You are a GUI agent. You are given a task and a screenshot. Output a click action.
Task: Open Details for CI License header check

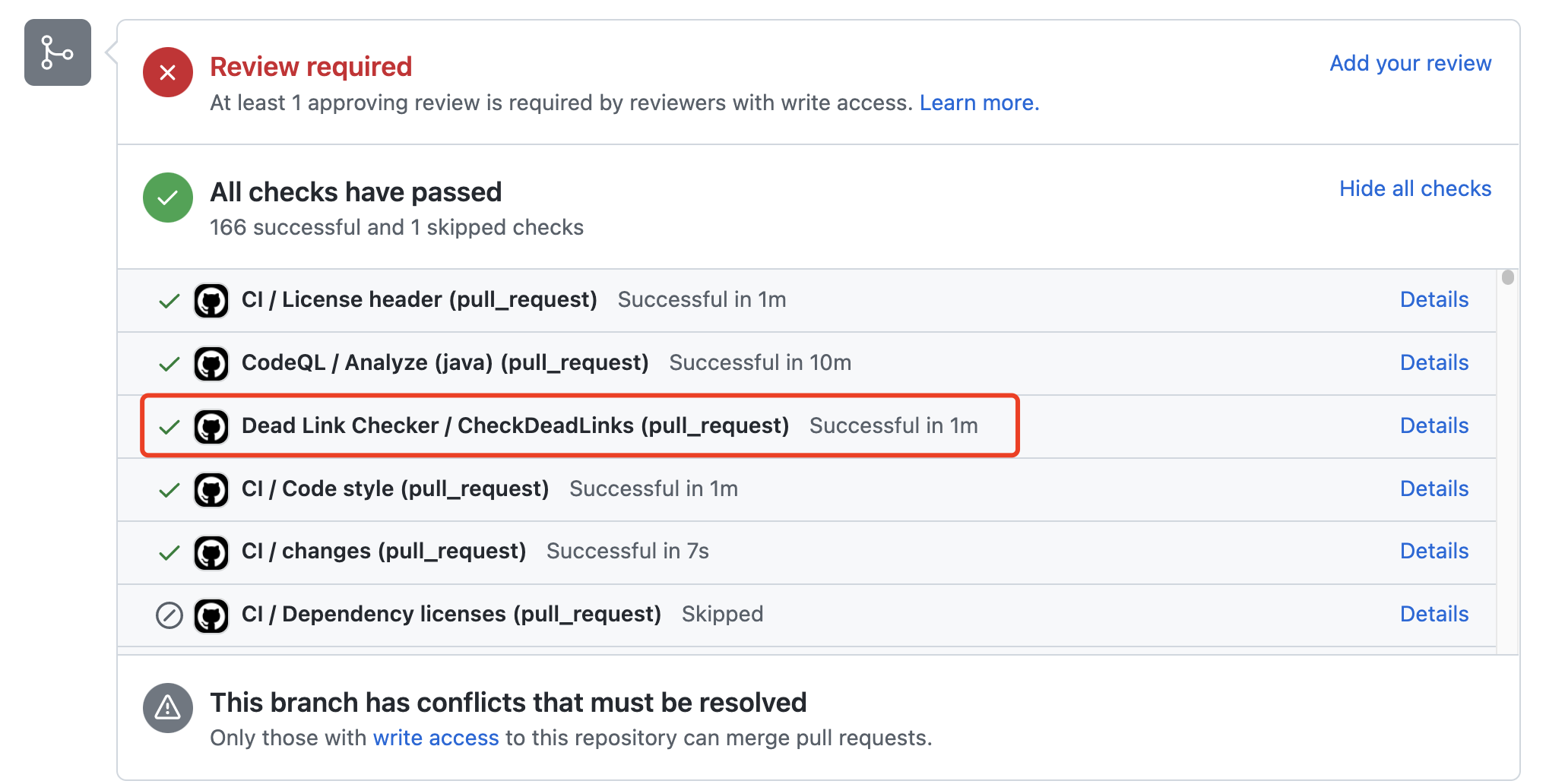1434,299
